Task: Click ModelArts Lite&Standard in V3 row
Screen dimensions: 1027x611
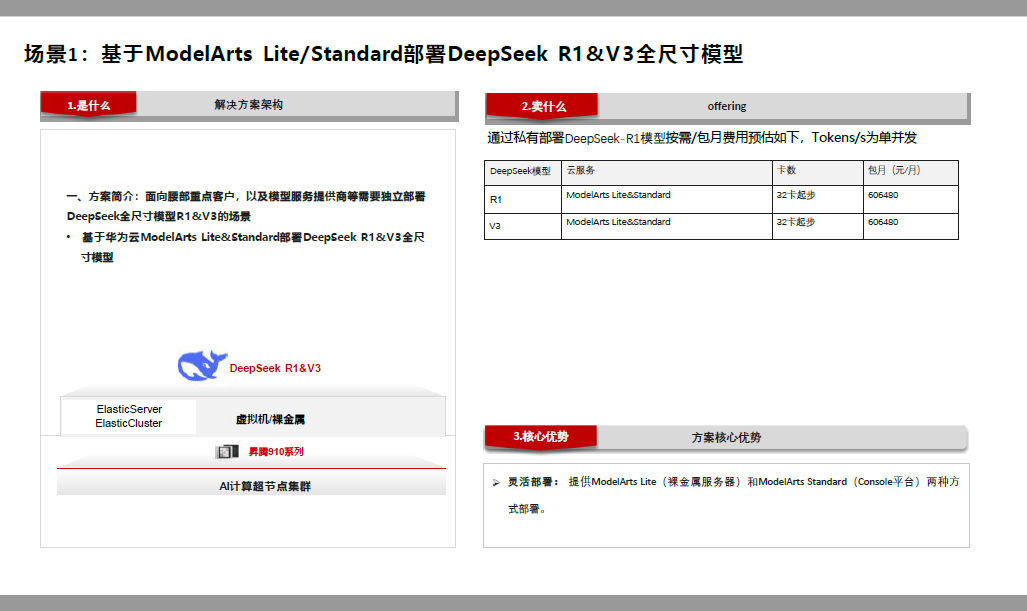Action: 618,222
